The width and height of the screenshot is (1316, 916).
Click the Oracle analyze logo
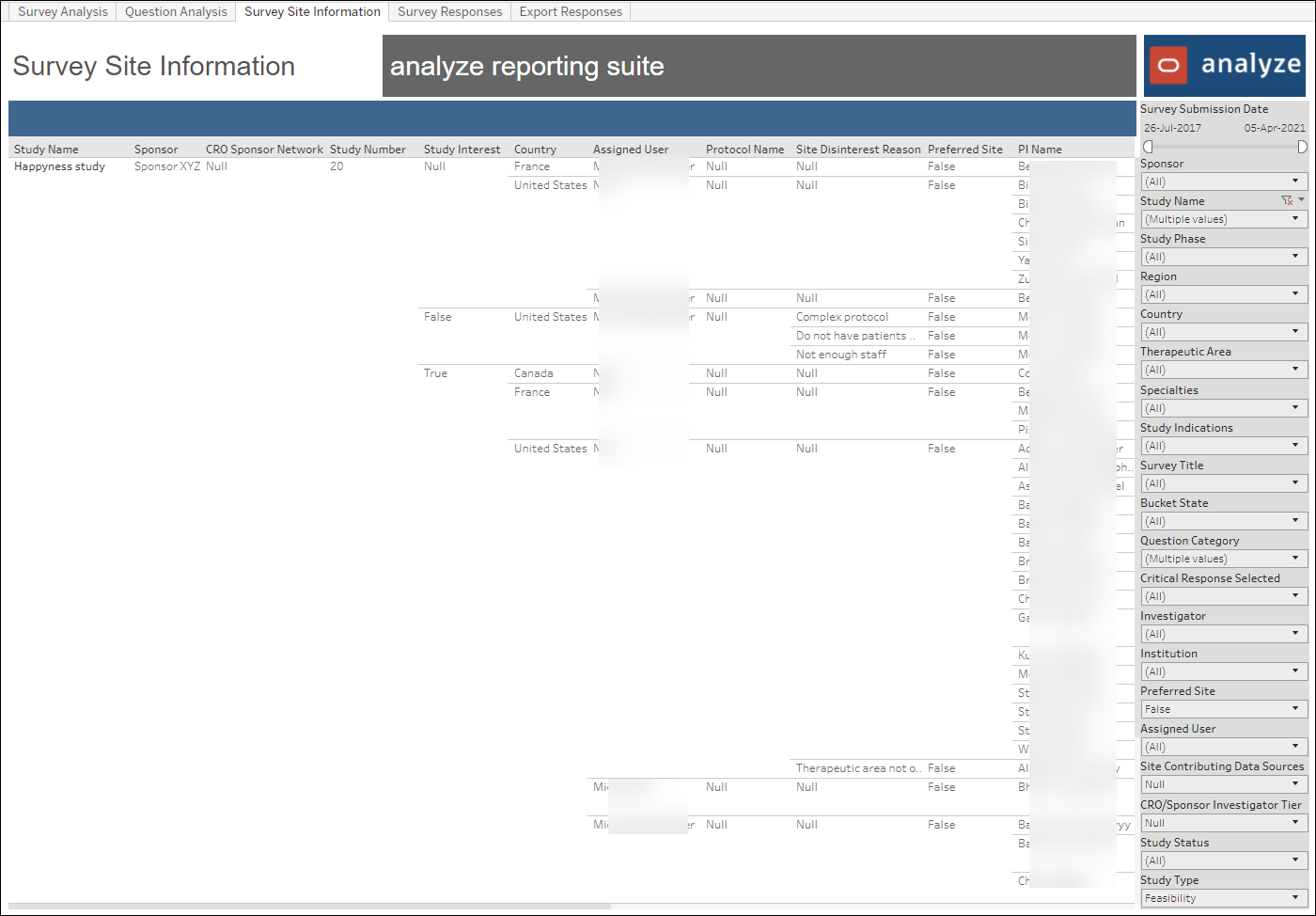(x=1224, y=66)
